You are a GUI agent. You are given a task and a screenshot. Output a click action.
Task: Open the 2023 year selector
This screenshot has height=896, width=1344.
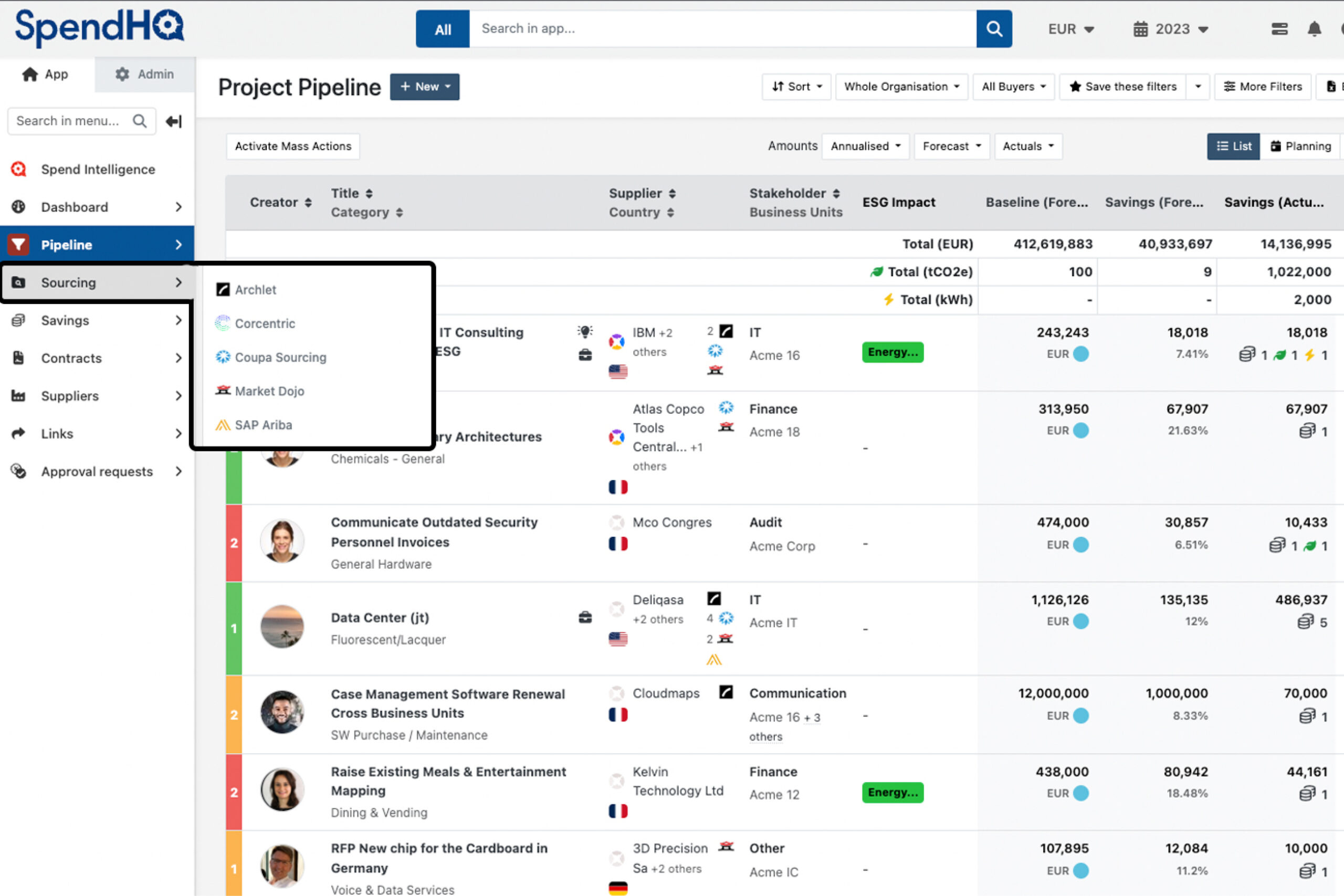pyautogui.click(x=1170, y=29)
